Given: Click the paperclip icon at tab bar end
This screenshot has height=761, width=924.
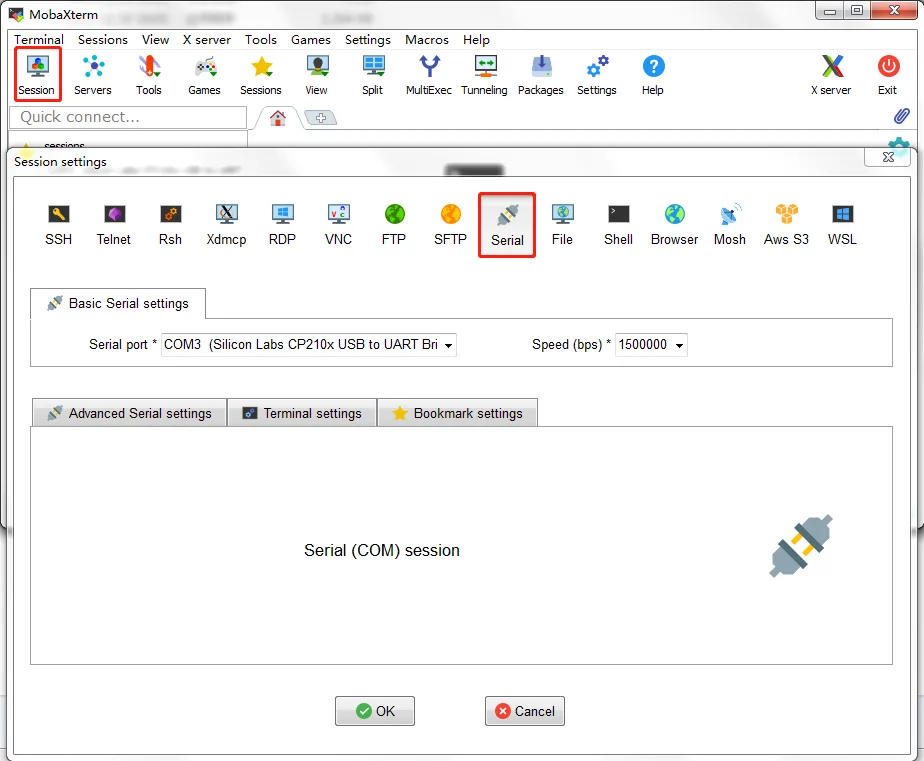Looking at the screenshot, I should pyautogui.click(x=901, y=116).
